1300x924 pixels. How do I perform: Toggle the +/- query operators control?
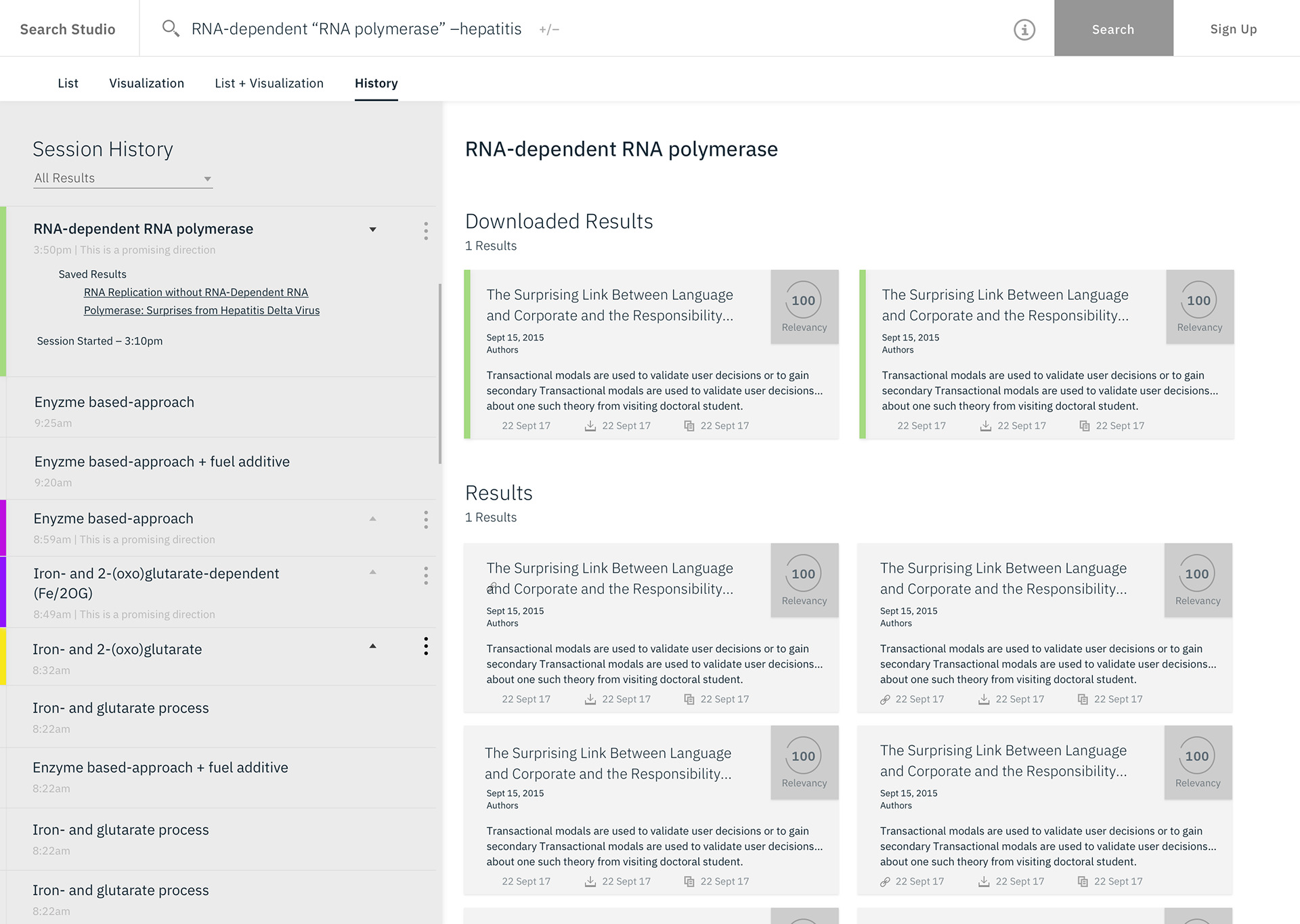549,30
